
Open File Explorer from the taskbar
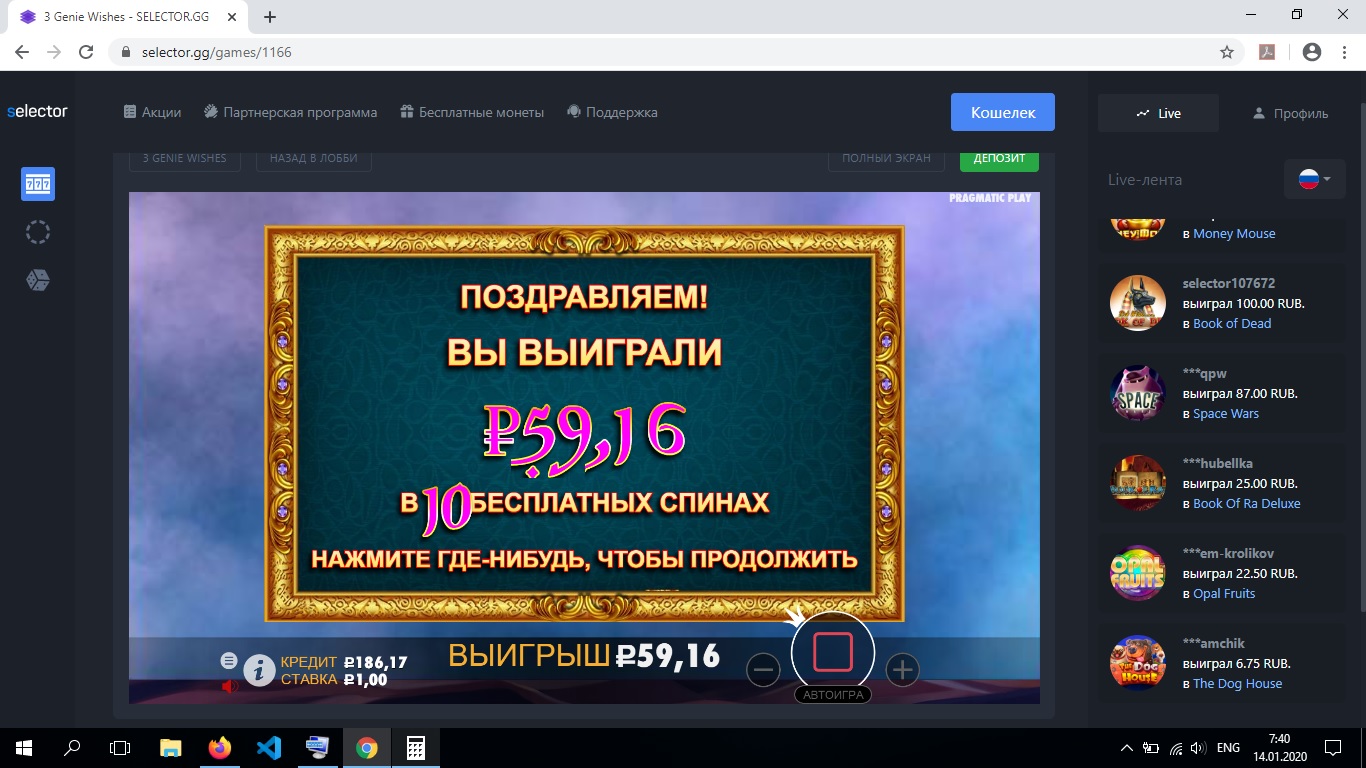tap(171, 747)
